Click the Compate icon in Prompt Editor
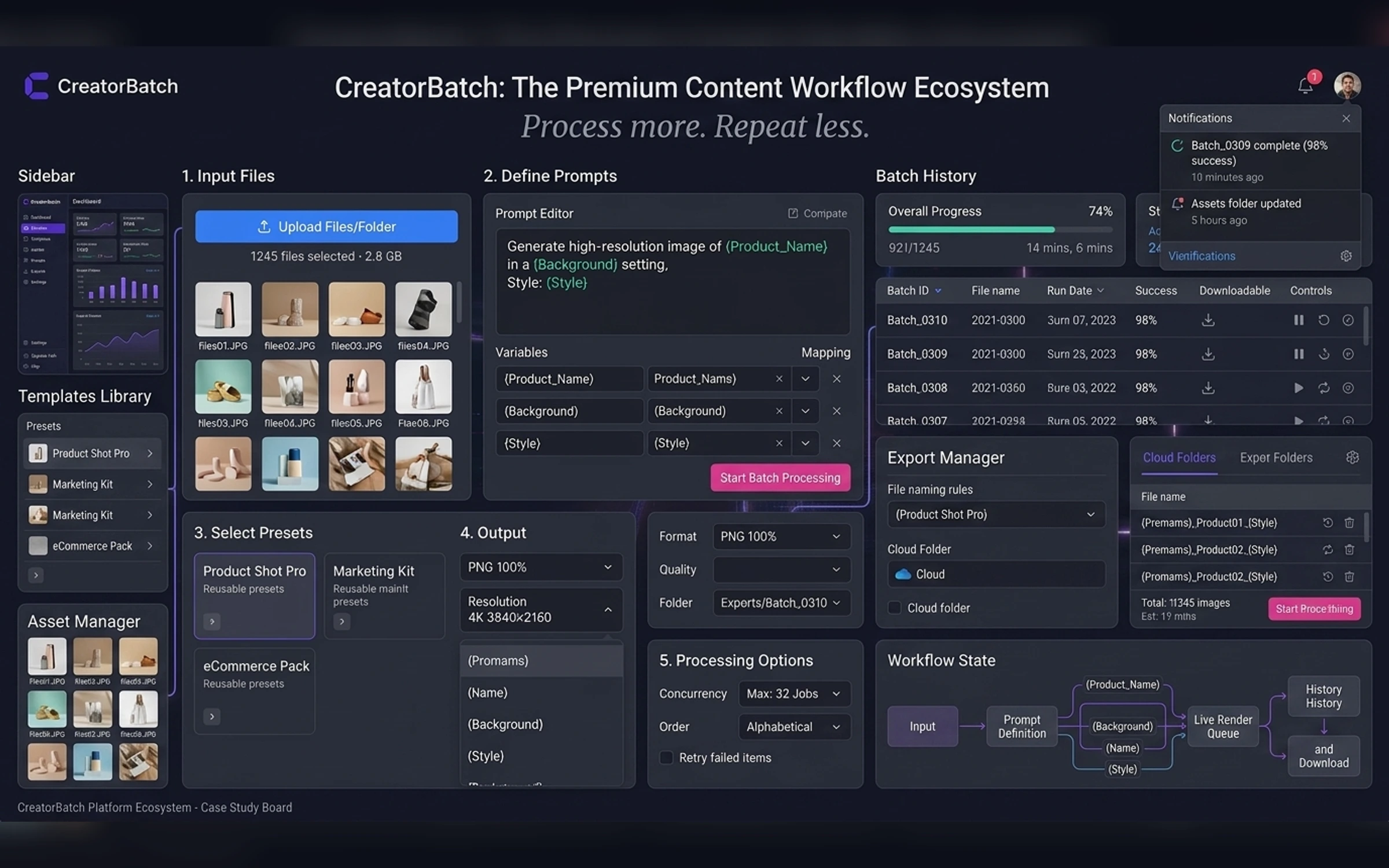This screenshot has width=1389, height=868. click(x=793, y=214)
